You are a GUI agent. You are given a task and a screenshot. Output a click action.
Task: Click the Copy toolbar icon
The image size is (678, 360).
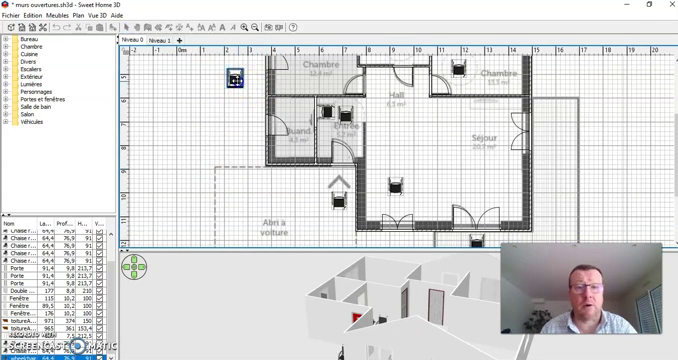(89, 27)
